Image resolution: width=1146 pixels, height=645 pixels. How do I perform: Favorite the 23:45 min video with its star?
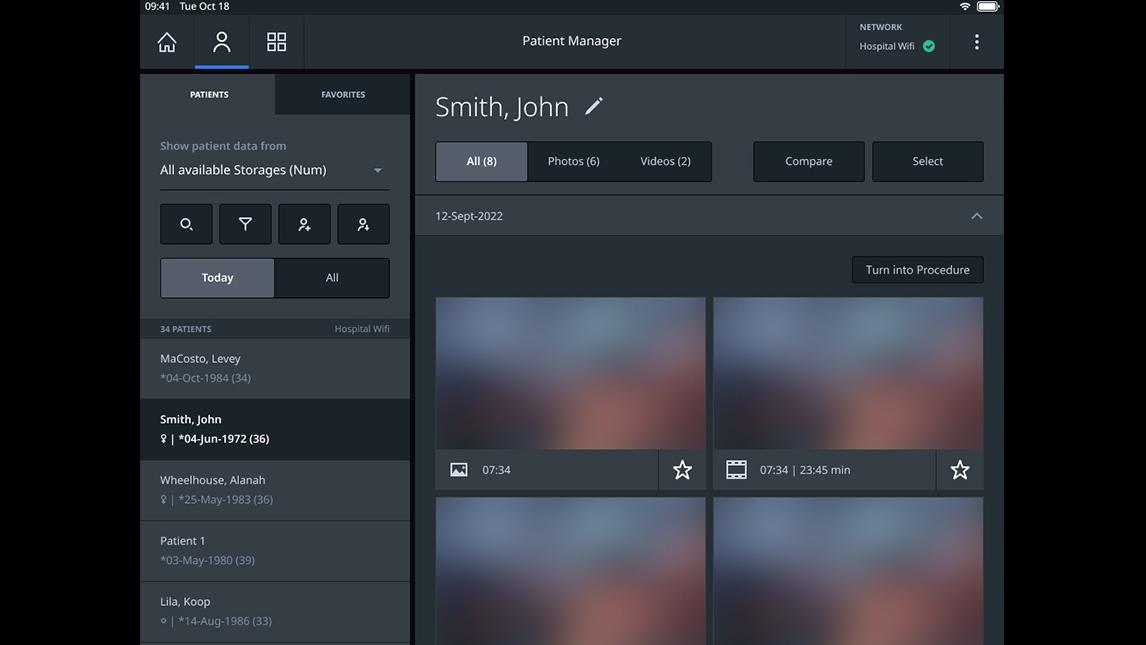[960, 470]
